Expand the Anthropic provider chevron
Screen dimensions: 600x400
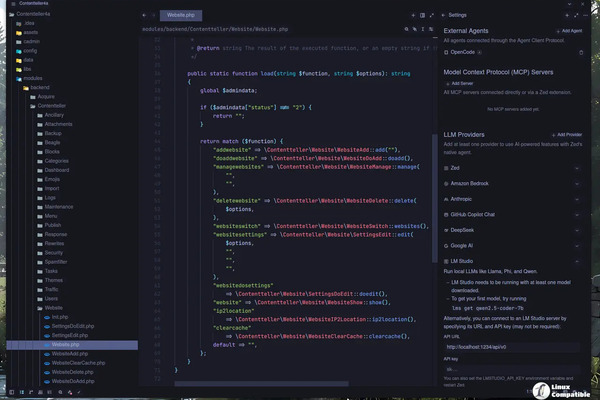click(x=577, y=199)
